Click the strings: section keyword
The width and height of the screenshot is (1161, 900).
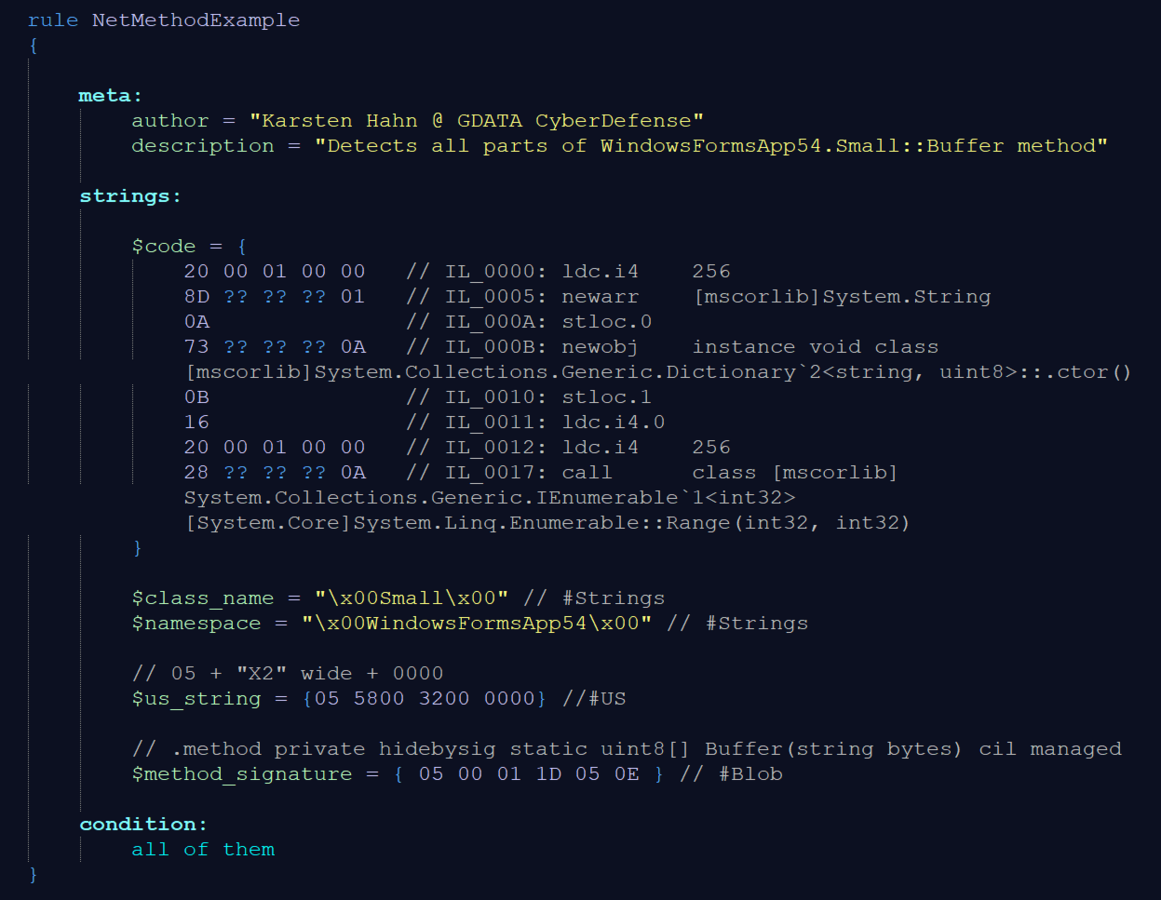(130, 196)
